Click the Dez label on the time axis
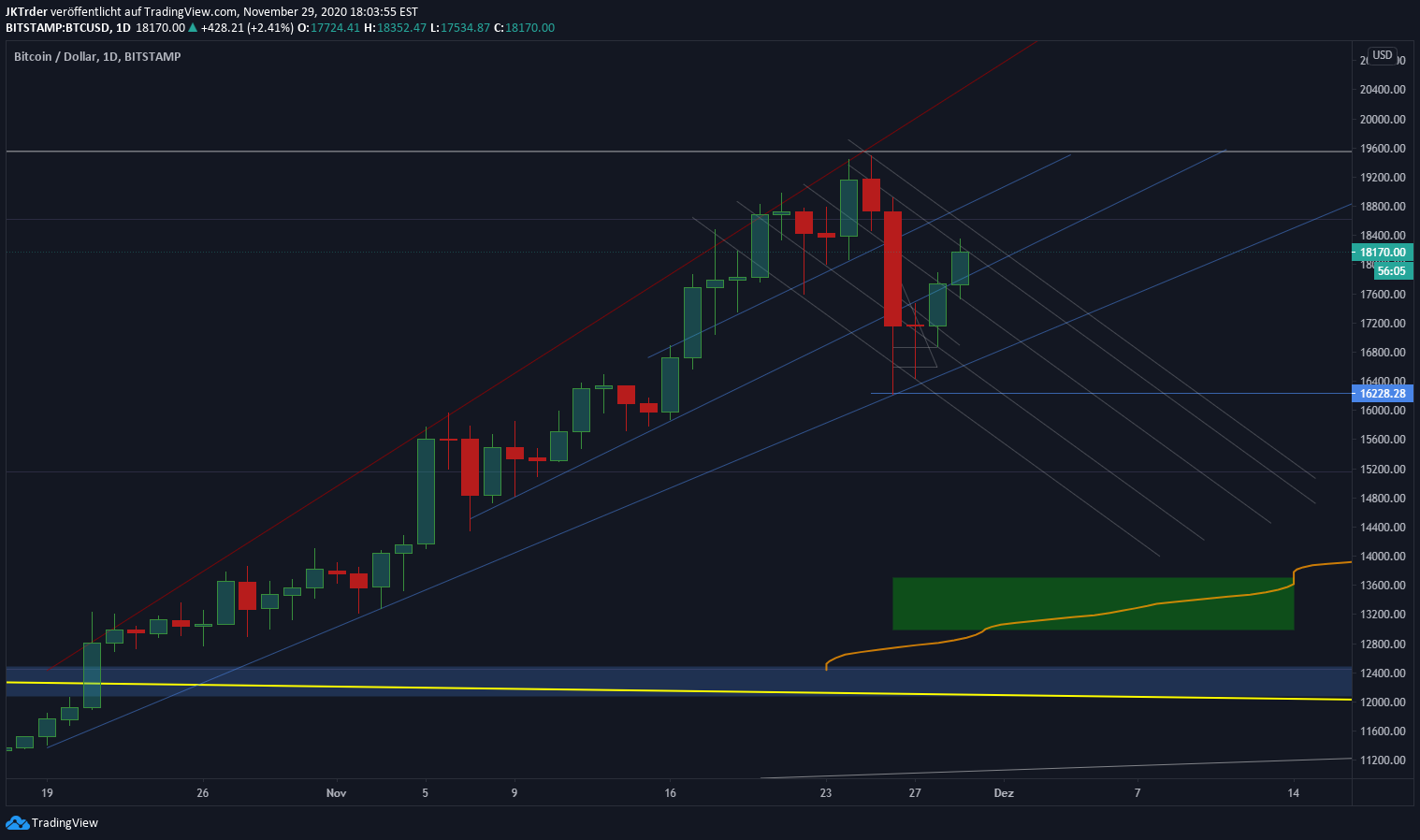Viewport: 1420px width, 840px height. click(1004, 793)
